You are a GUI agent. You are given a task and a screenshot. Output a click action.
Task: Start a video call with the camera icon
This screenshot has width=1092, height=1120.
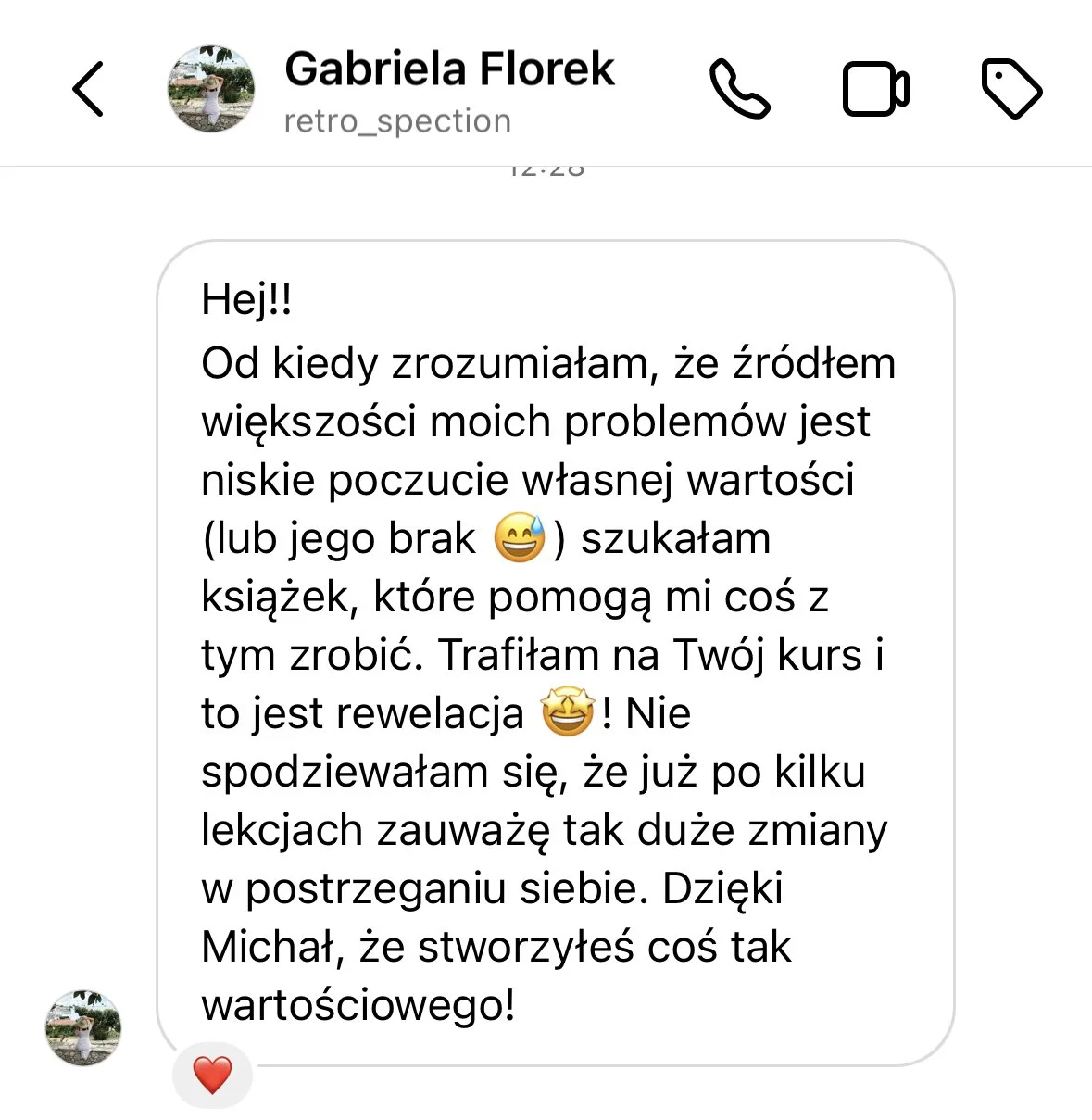(x=875, y=89)
